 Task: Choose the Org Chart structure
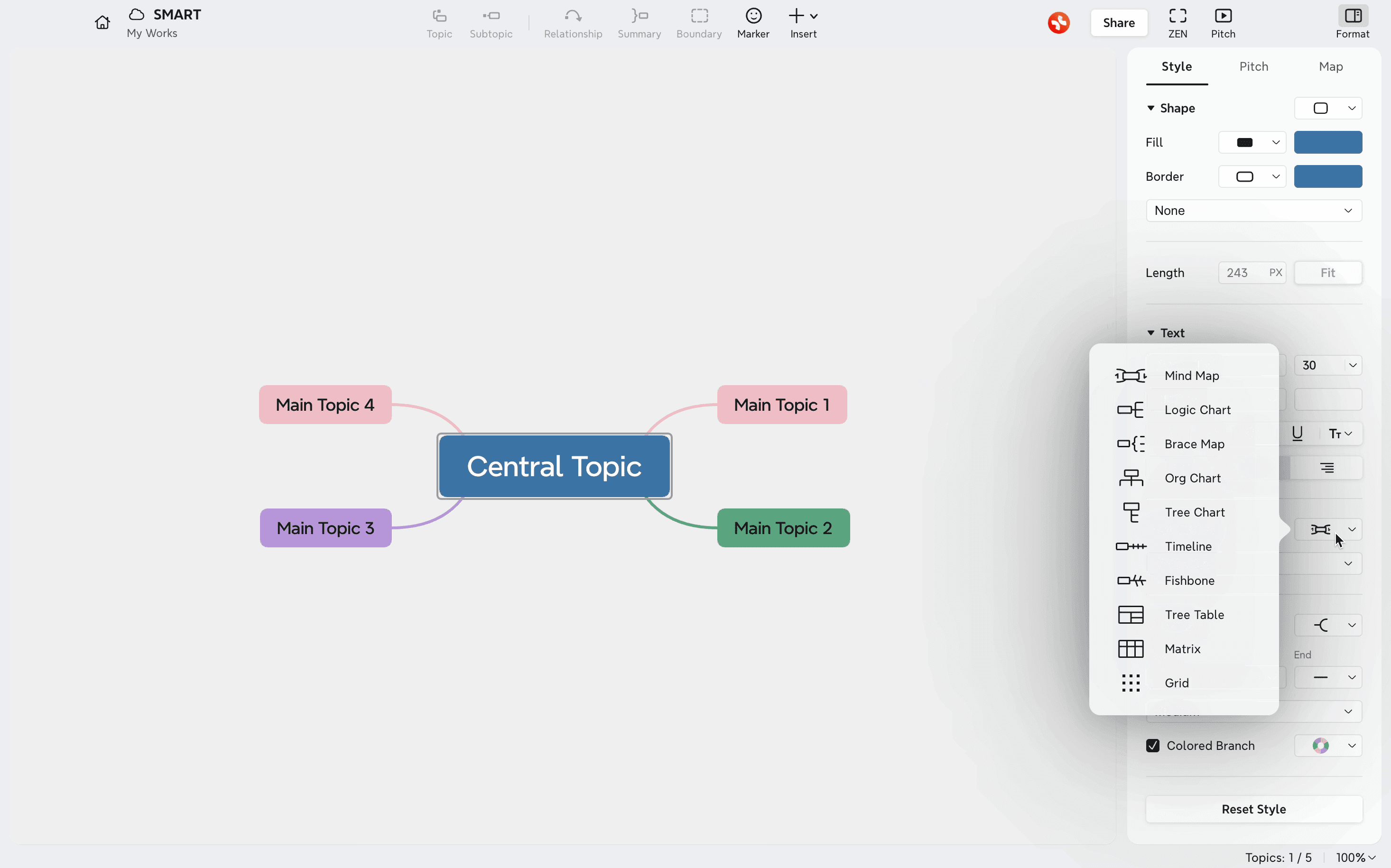point(1184,478)
